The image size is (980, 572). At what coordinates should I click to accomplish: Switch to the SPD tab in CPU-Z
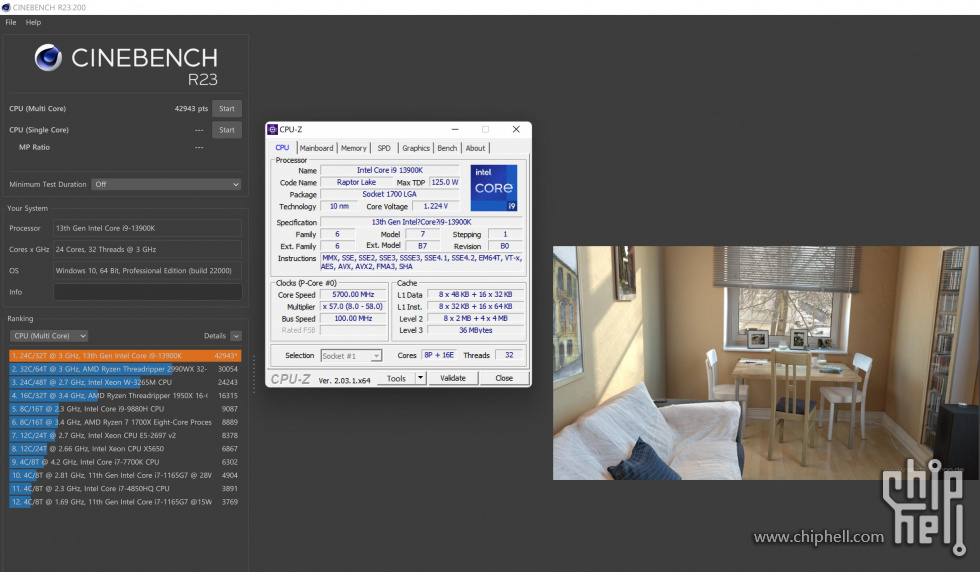[x=384, y=148]
